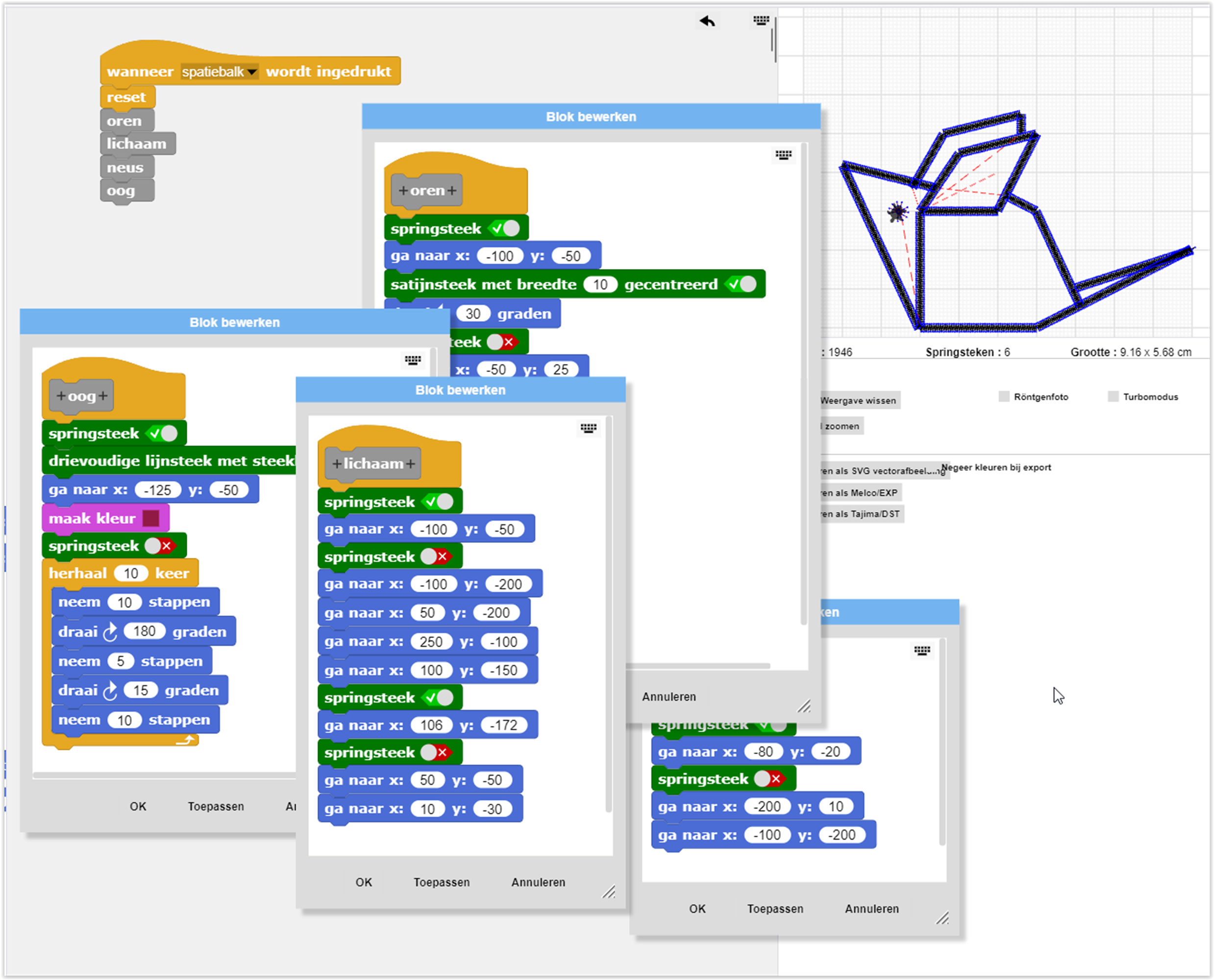Enable the Röntgenfoto checkbox

[x=1004, y=396]
